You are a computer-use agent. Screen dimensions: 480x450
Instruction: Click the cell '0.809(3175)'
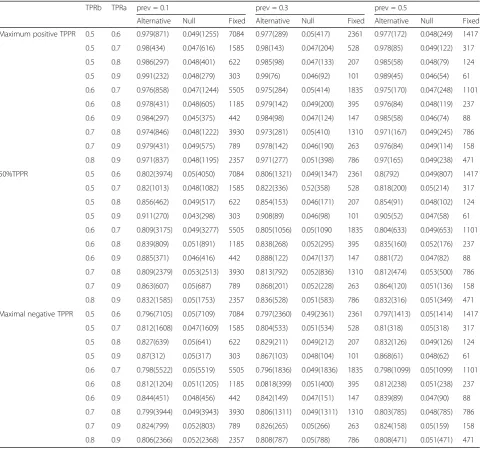pyautogui.click(x=155, y=230)
